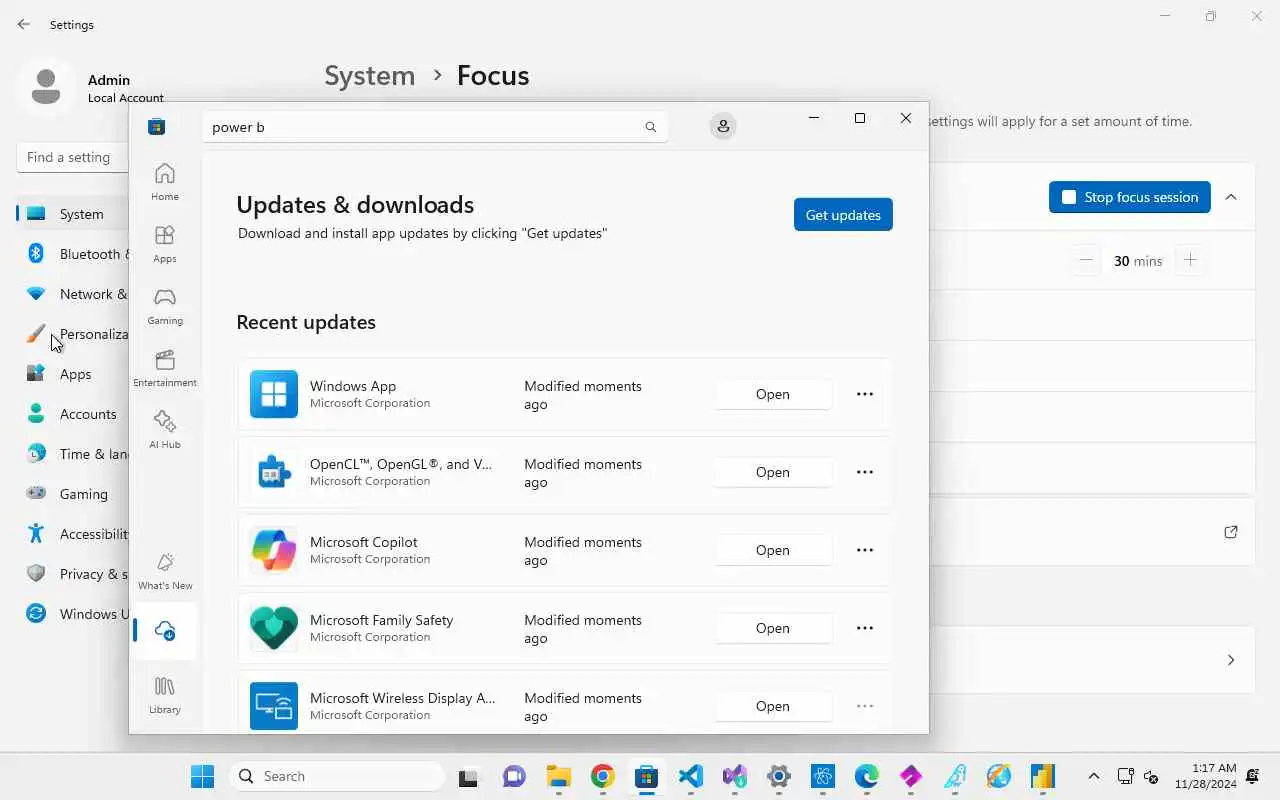Launch Google Chrome from taskbar
The width and height of the screenshot is (1280, 800).
click(602, 776)
